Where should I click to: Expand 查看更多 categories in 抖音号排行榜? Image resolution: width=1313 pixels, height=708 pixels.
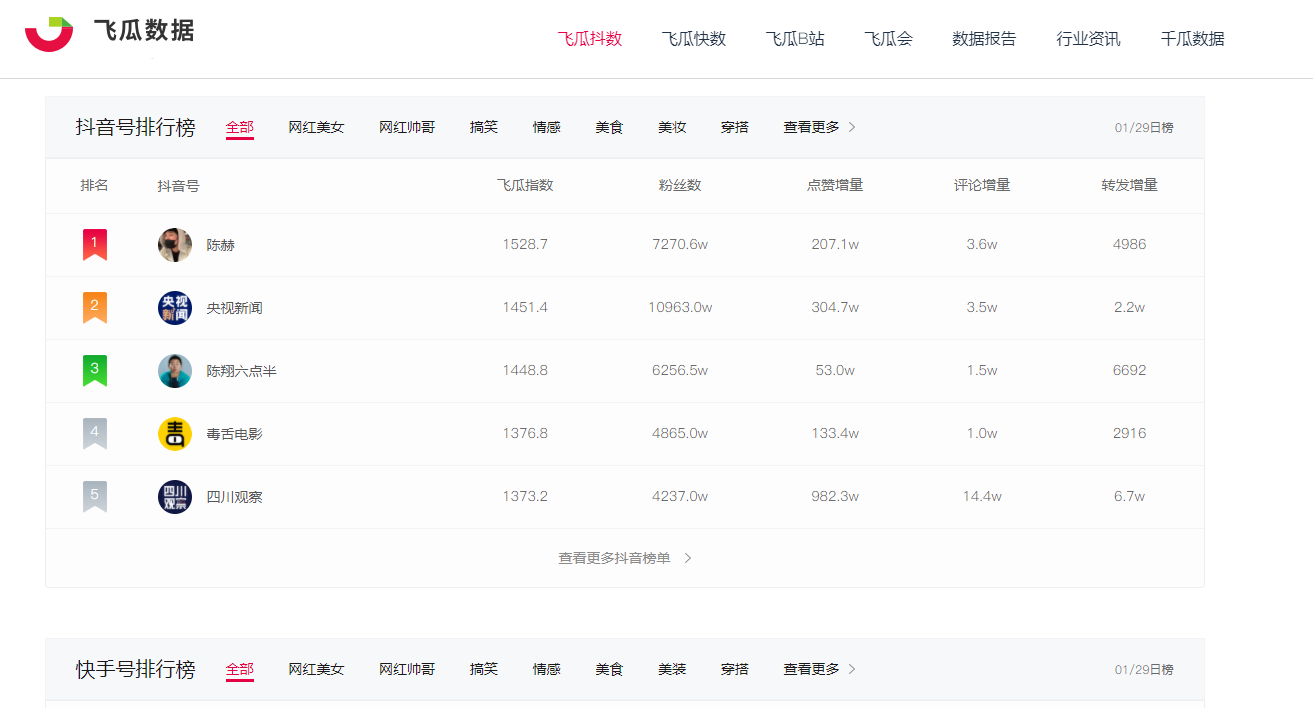point(819,127)
